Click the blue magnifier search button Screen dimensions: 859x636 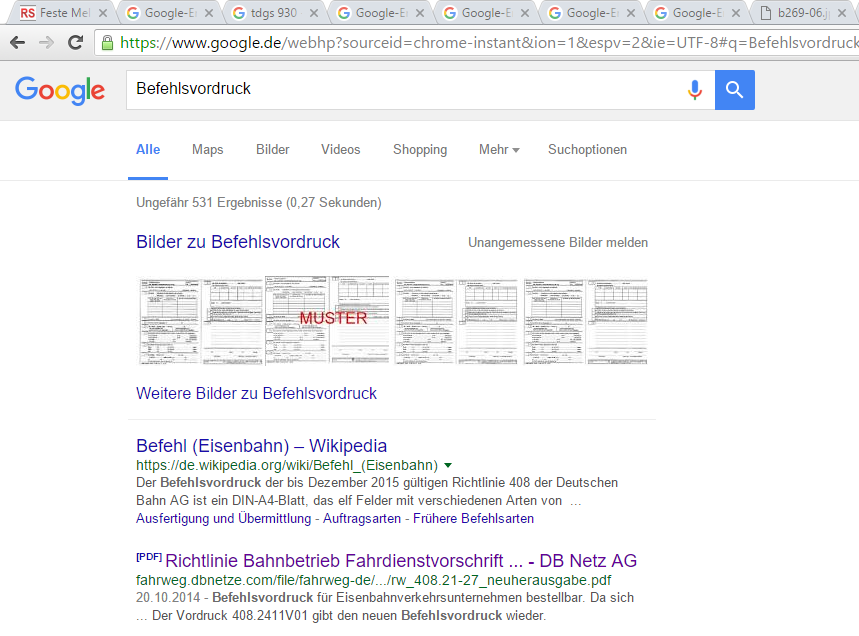(735, 90)
